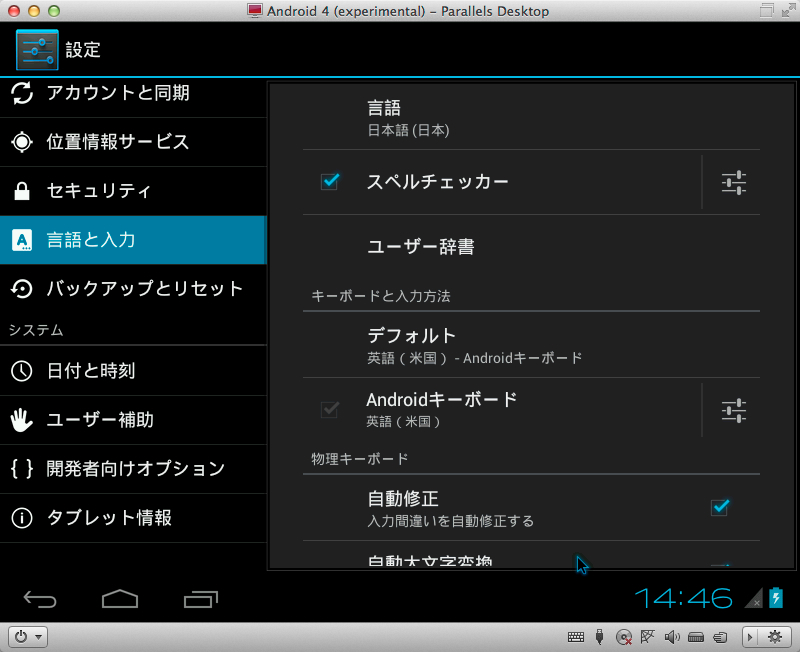Viewport: 800px width, 652px height.
Task: Click the sync arrows icon
Action: [x=22, y=93]
